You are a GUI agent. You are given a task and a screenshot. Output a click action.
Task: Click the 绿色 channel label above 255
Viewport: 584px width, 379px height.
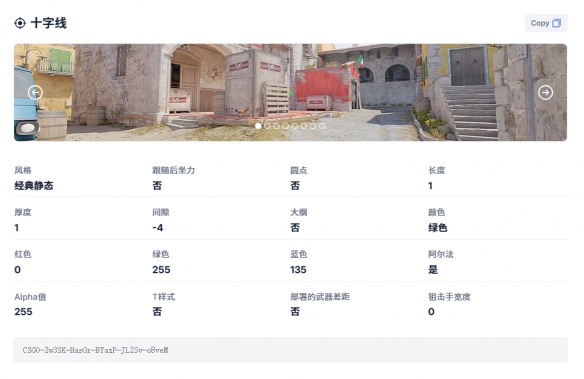point(161,254)
